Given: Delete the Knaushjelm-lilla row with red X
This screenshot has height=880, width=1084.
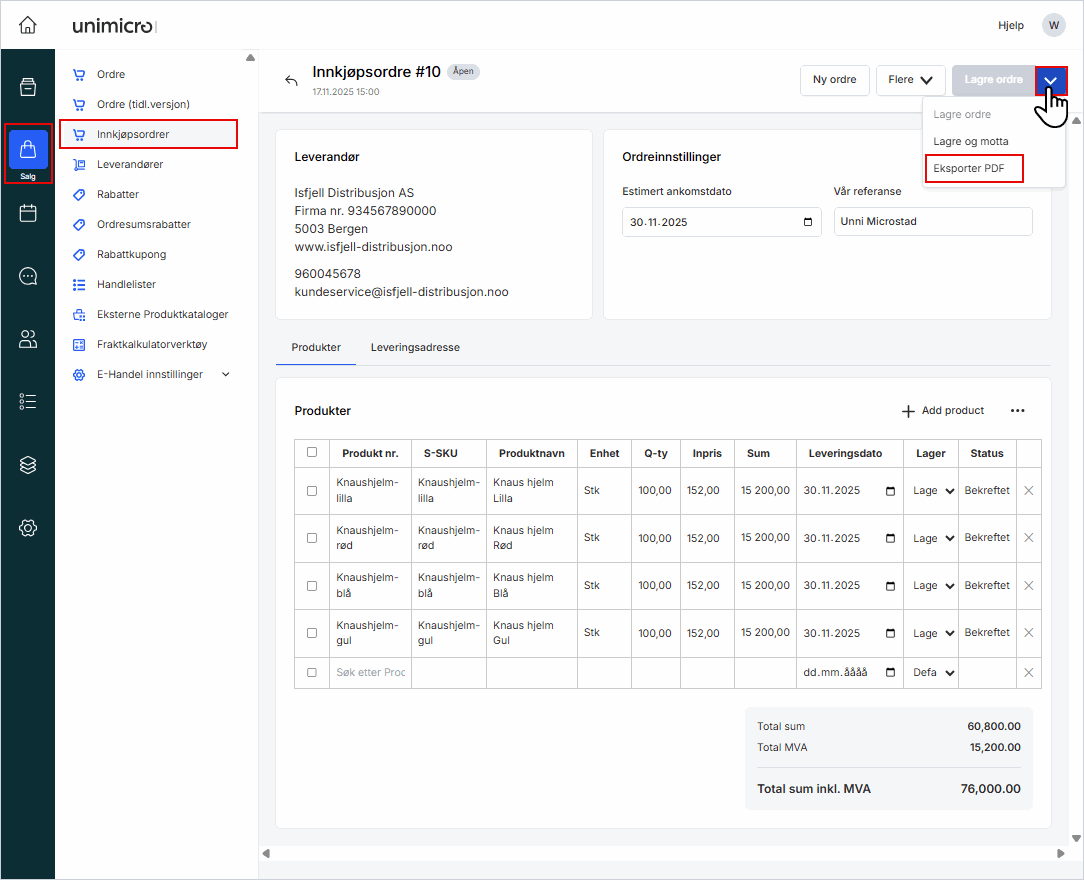Looking at the screenshot, I should coord(1028,491).
